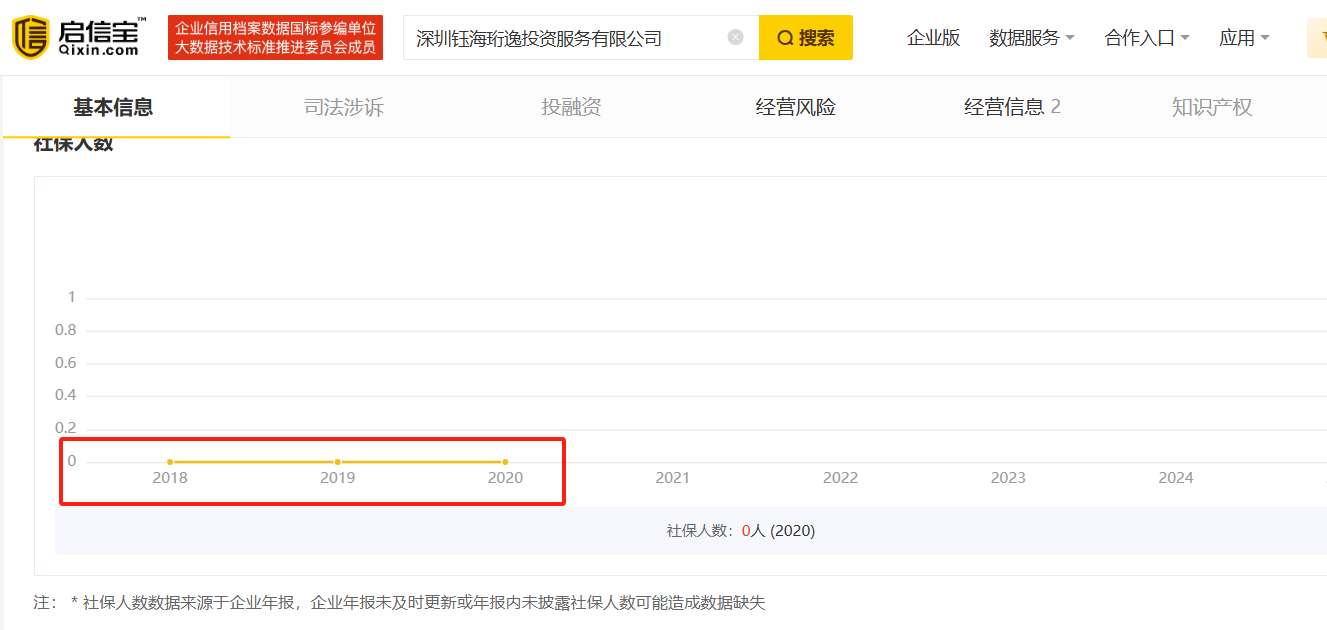Expand the 合作入口 dropdown menu
Image resolution: width=1327 pixels, height=630 pixels.
[x=1147, y=38]
